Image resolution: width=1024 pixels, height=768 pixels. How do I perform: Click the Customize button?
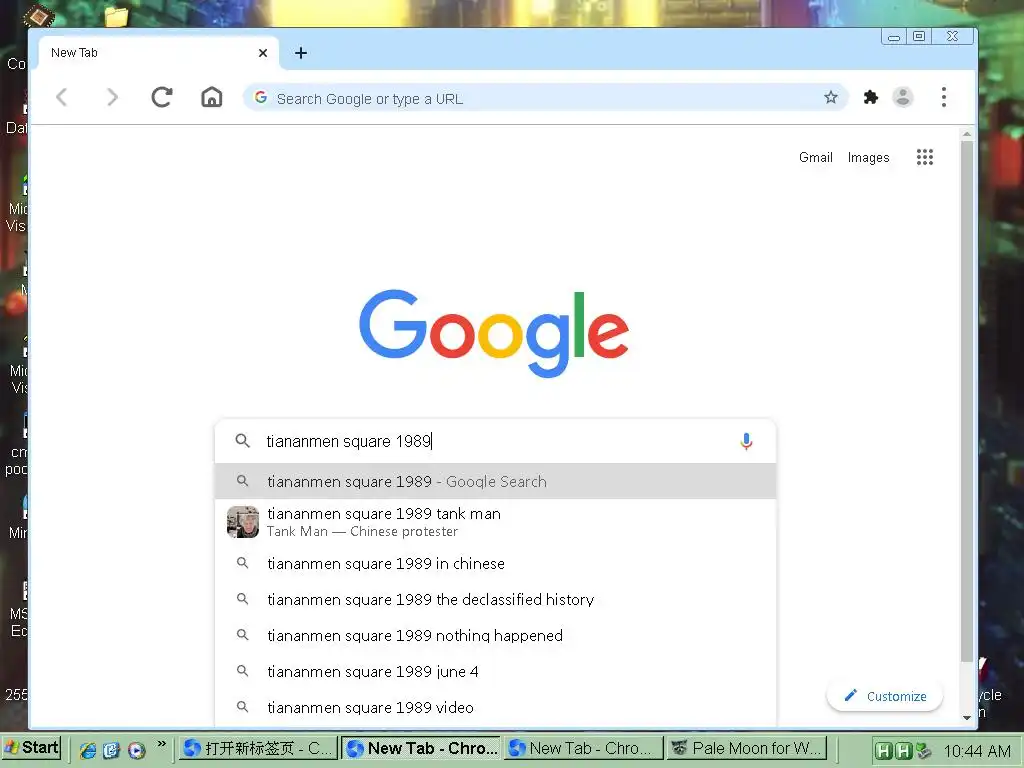885,696
